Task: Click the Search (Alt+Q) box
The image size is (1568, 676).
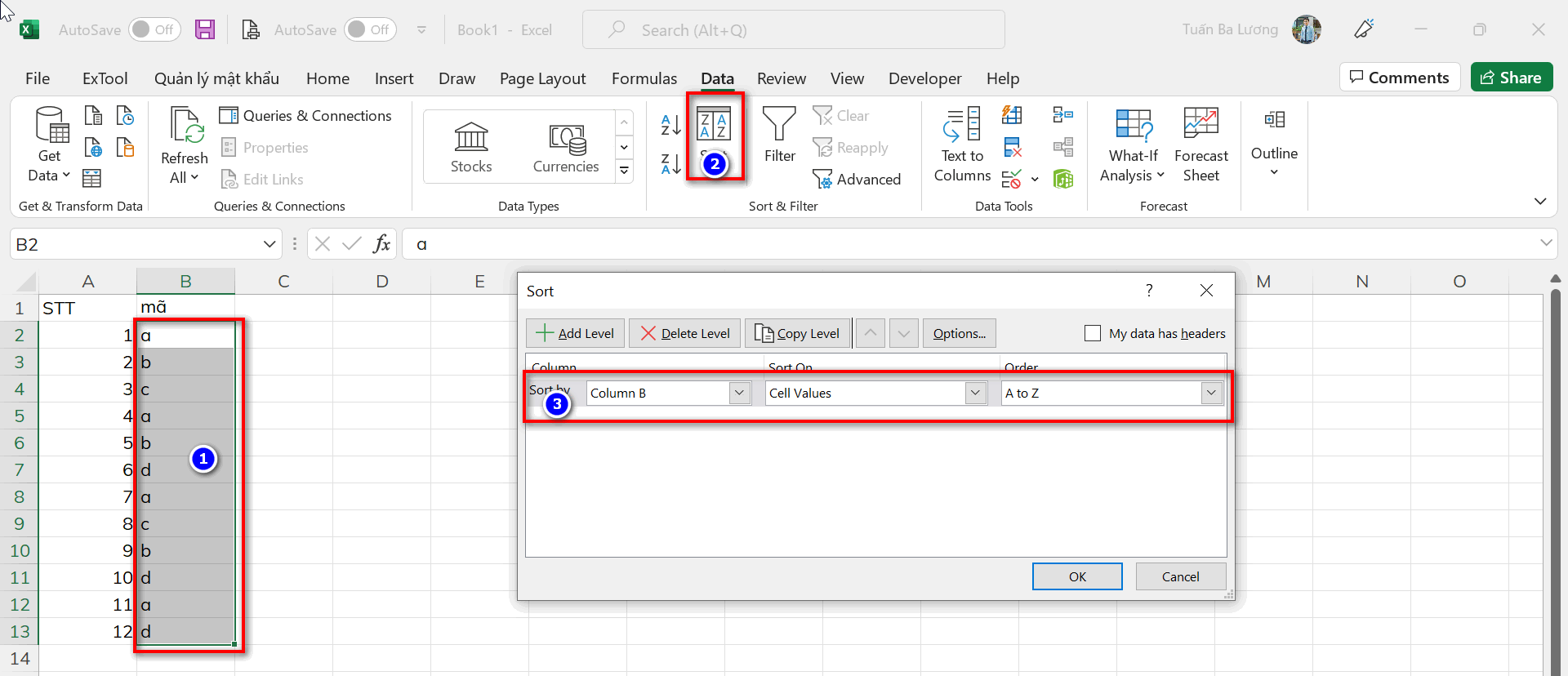Action: tap(793, 29)
